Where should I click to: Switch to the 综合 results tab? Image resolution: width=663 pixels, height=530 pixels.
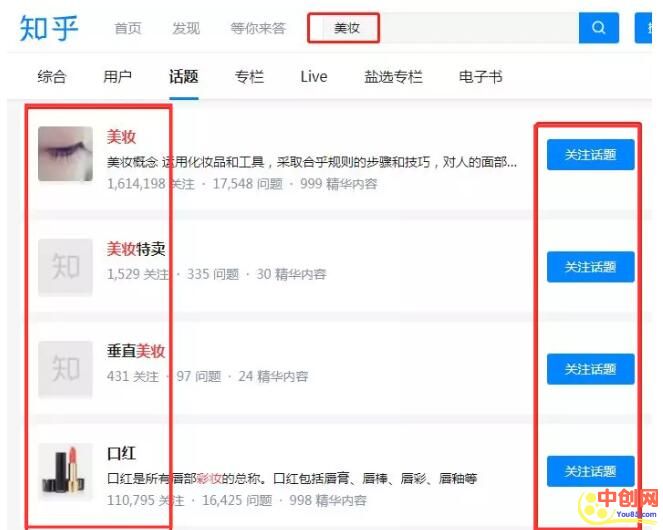tap(52, 77)
